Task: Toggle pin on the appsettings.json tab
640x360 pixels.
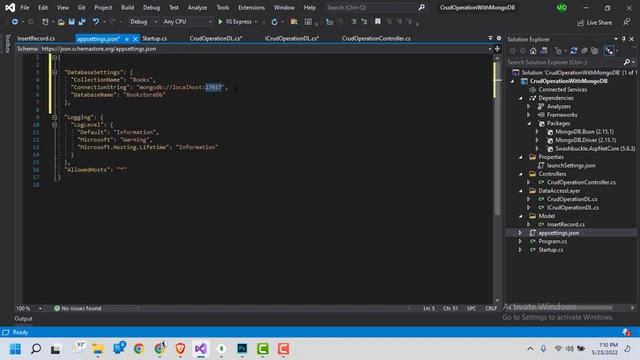Action: coord(127,39)
